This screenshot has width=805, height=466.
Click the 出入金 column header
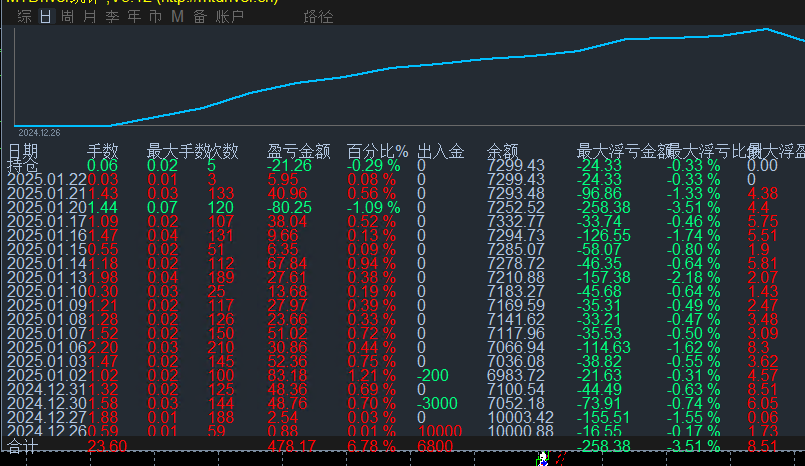coord(441,151)
